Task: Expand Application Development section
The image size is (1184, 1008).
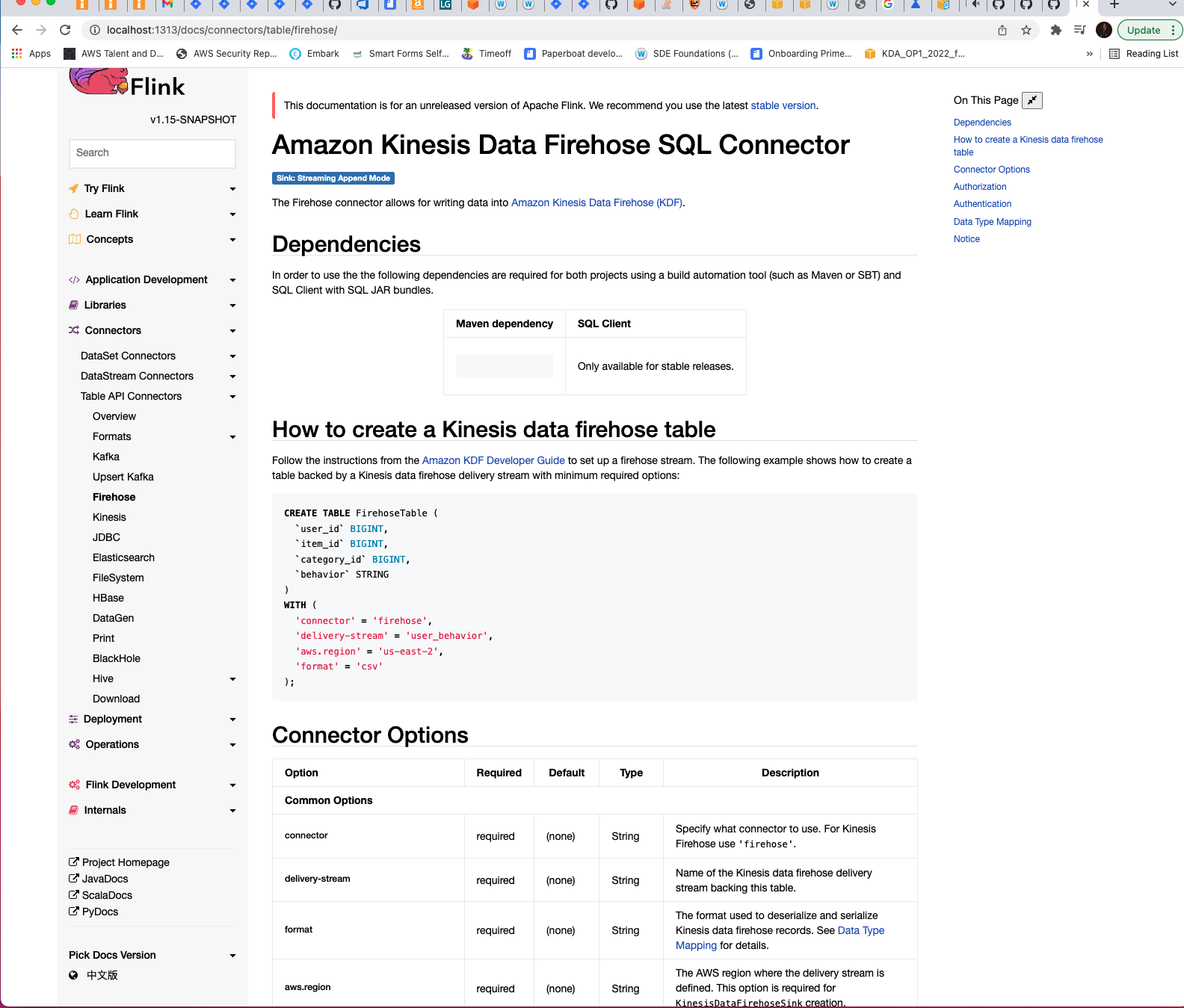Action: point(152,279)
